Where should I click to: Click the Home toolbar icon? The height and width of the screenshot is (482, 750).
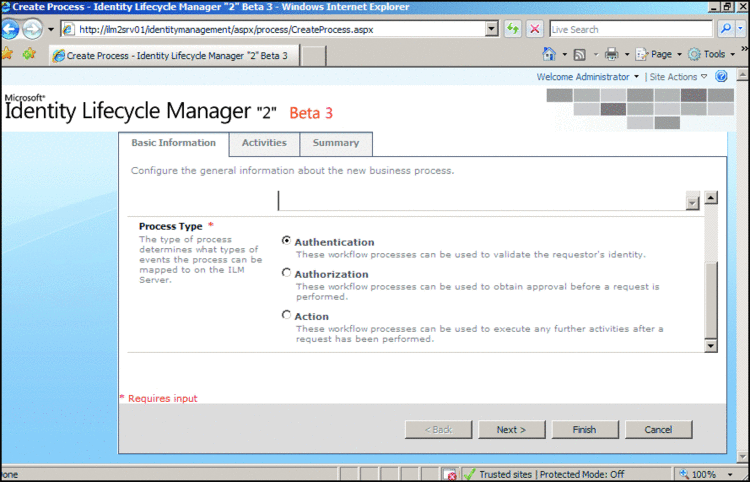point(549,54)
